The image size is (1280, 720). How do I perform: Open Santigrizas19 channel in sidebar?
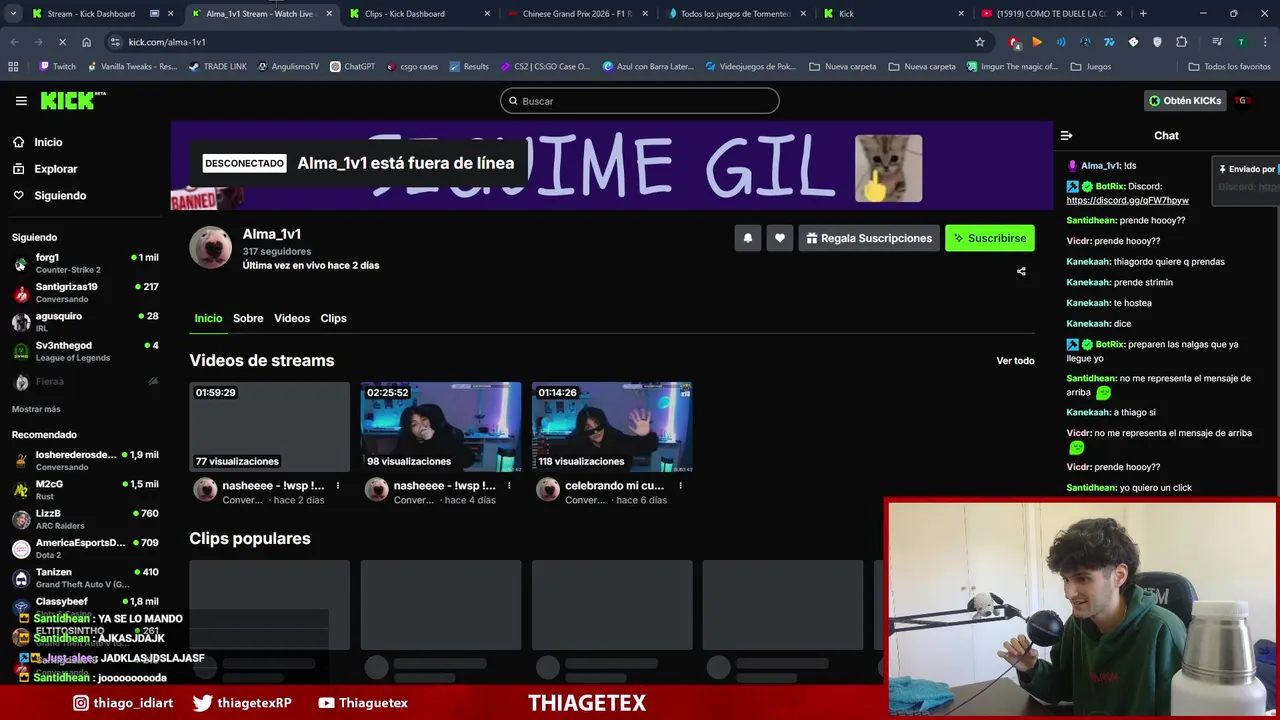[84, 292]
